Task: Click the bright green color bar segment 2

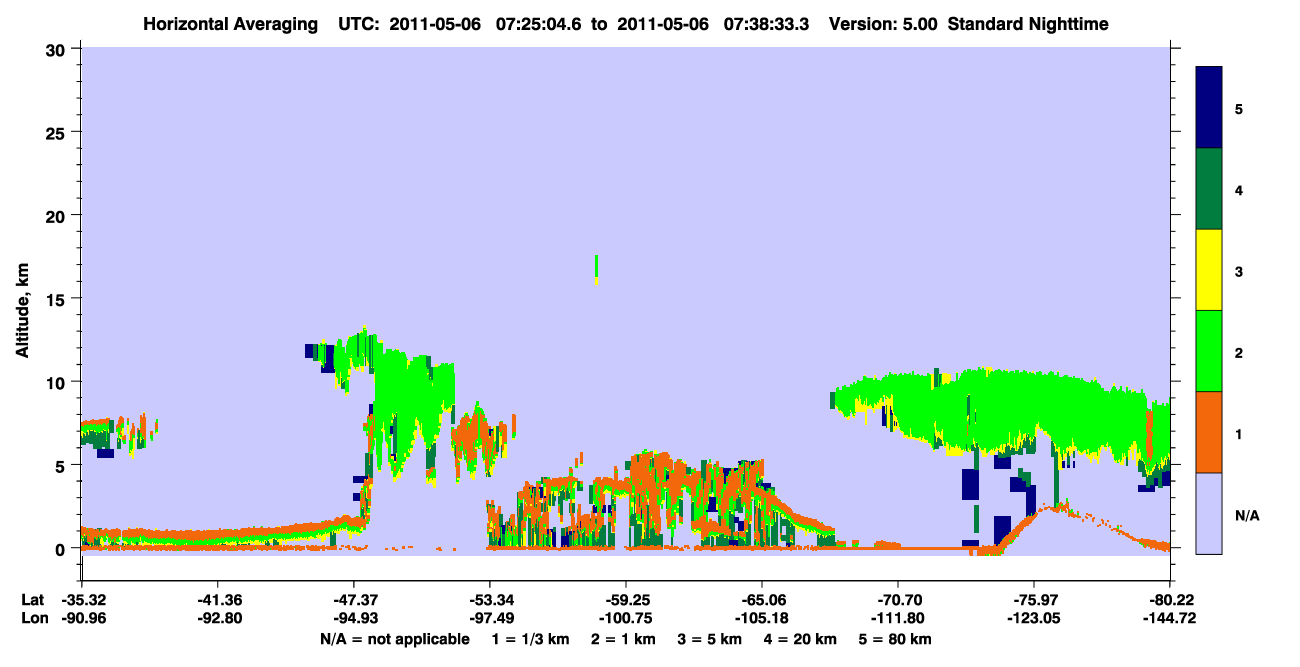Action: pyautogui.click(x=1209, y=351)
